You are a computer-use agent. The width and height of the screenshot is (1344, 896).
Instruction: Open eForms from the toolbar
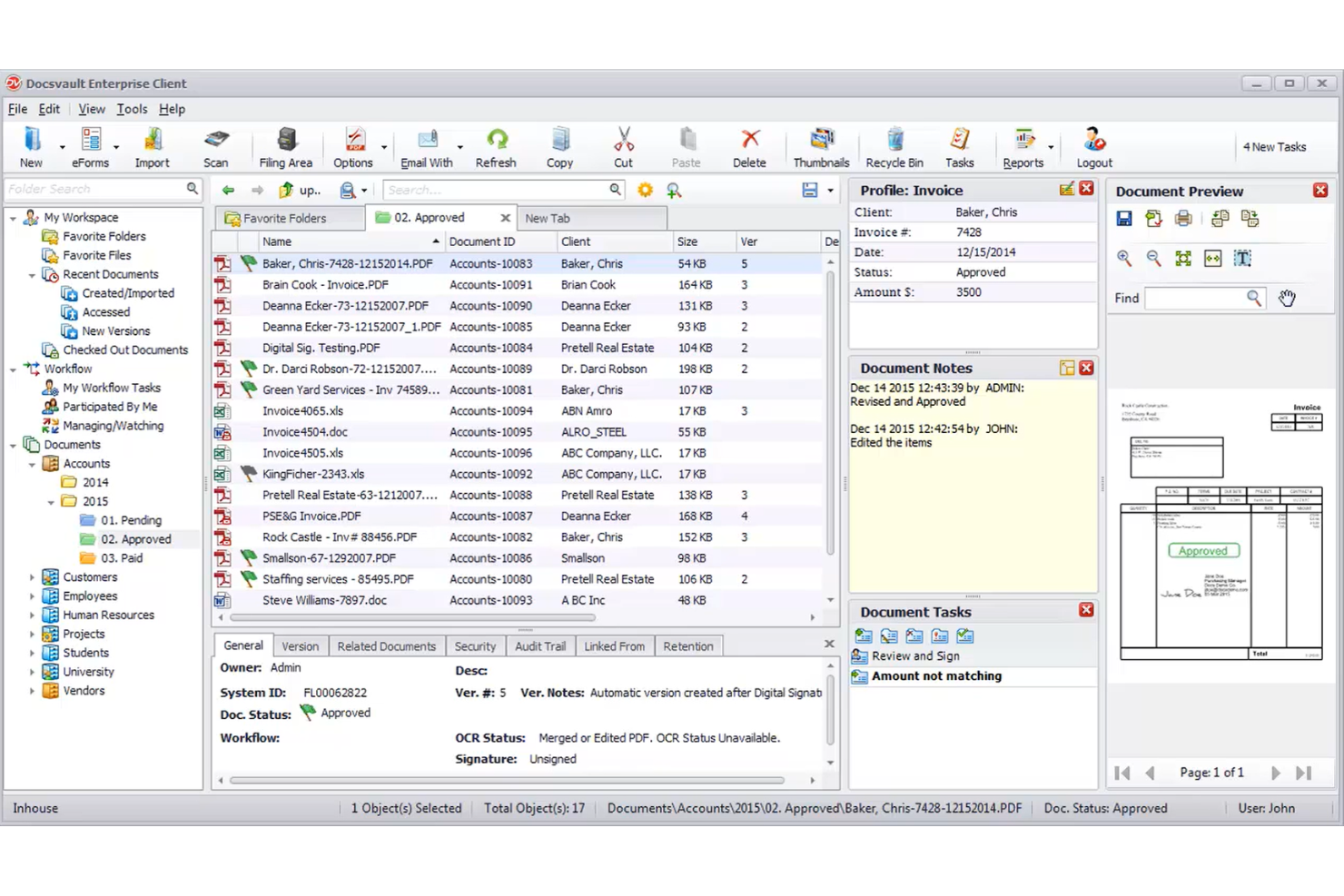tap(90, 147)
